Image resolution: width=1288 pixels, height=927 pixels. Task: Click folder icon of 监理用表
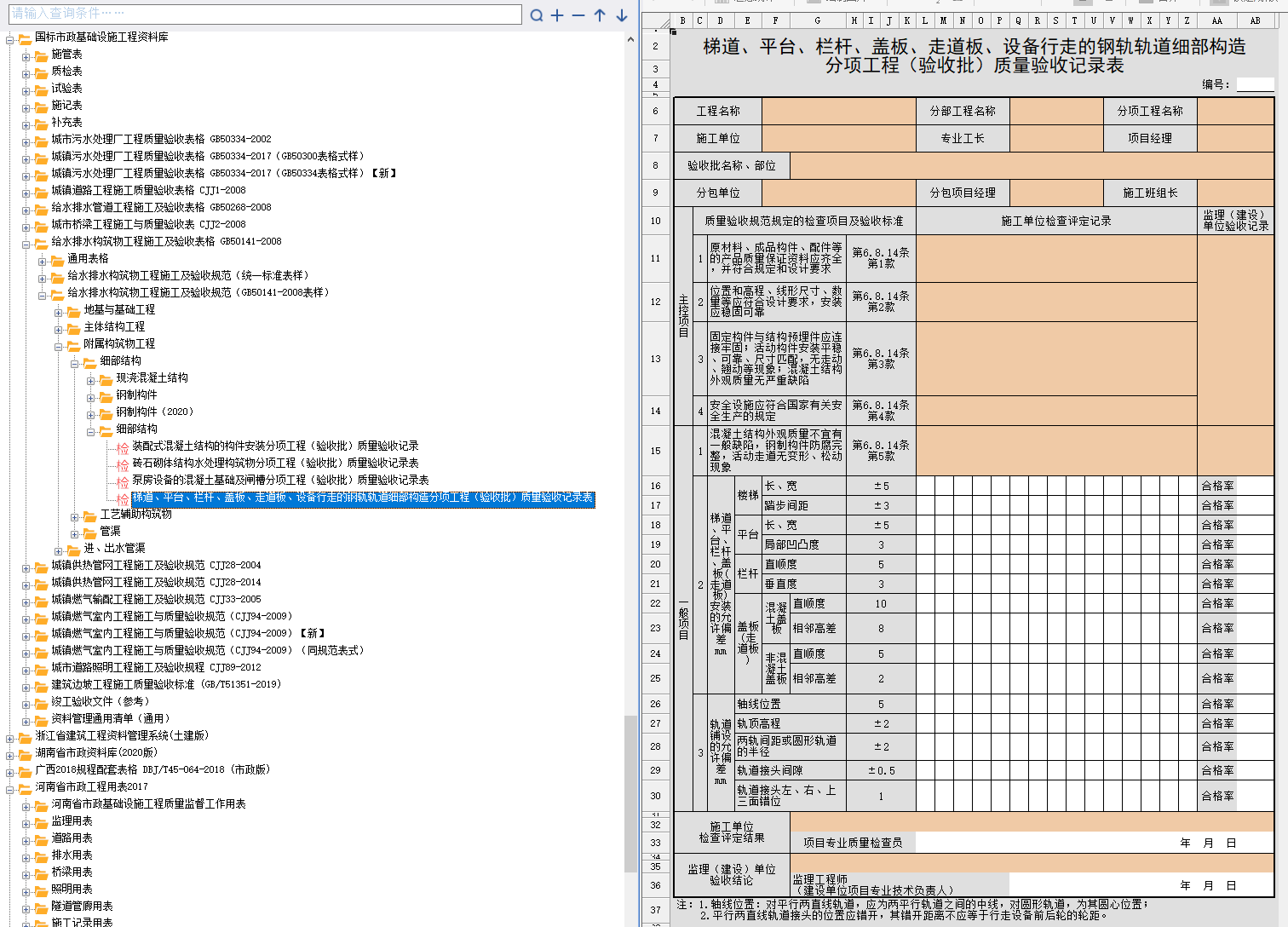[x=41, y=821]
